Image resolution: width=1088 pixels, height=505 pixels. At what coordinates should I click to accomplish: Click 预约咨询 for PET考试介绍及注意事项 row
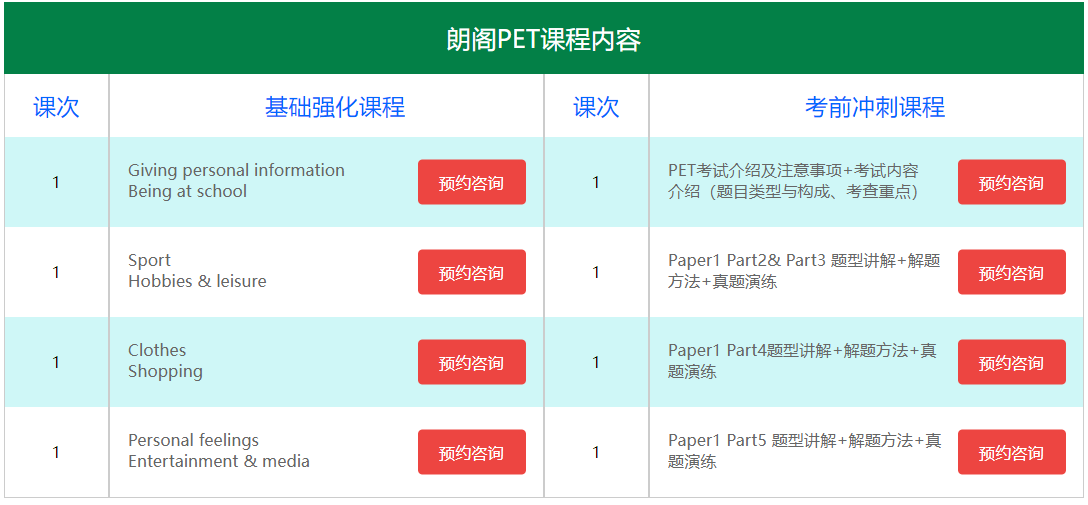(x=1011, y=183)
